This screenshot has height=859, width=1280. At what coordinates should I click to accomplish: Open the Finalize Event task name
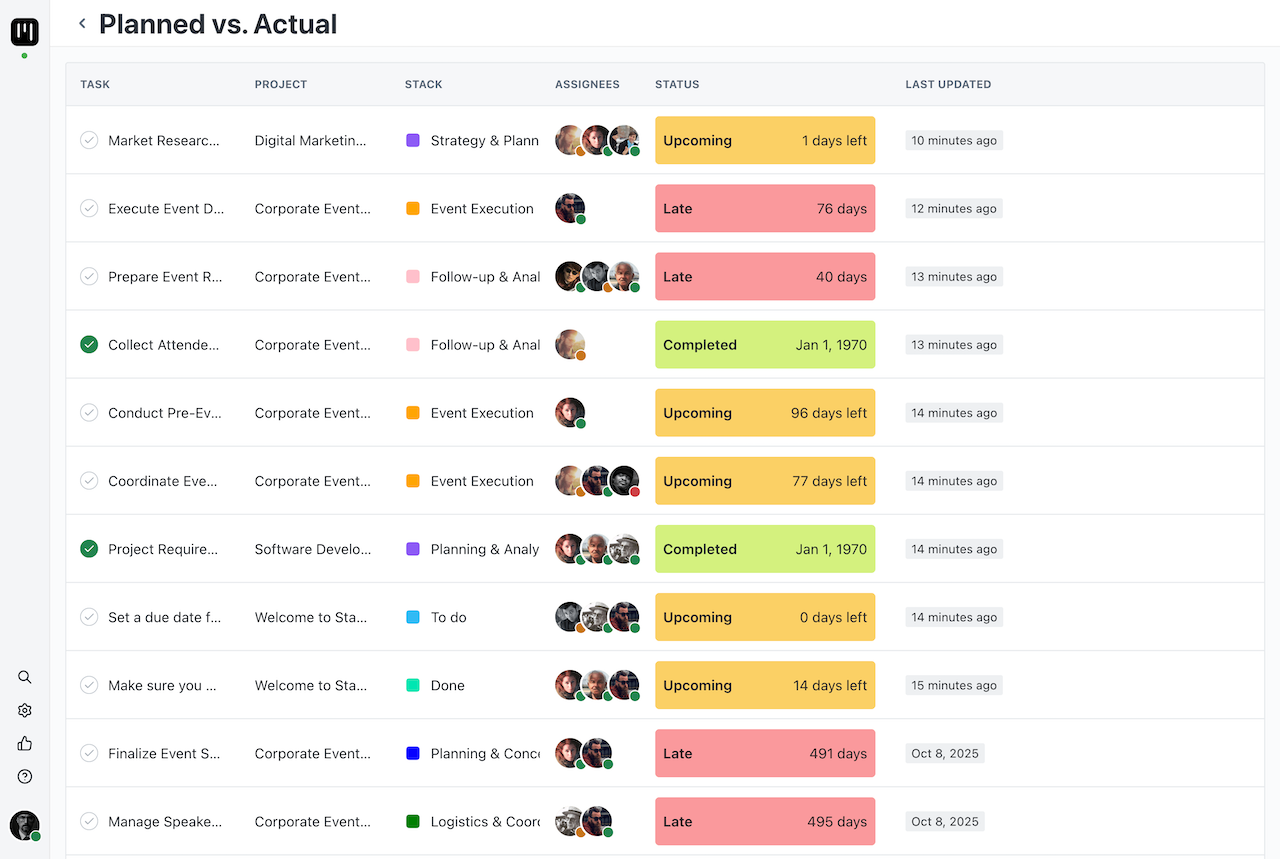click(164, 754)
